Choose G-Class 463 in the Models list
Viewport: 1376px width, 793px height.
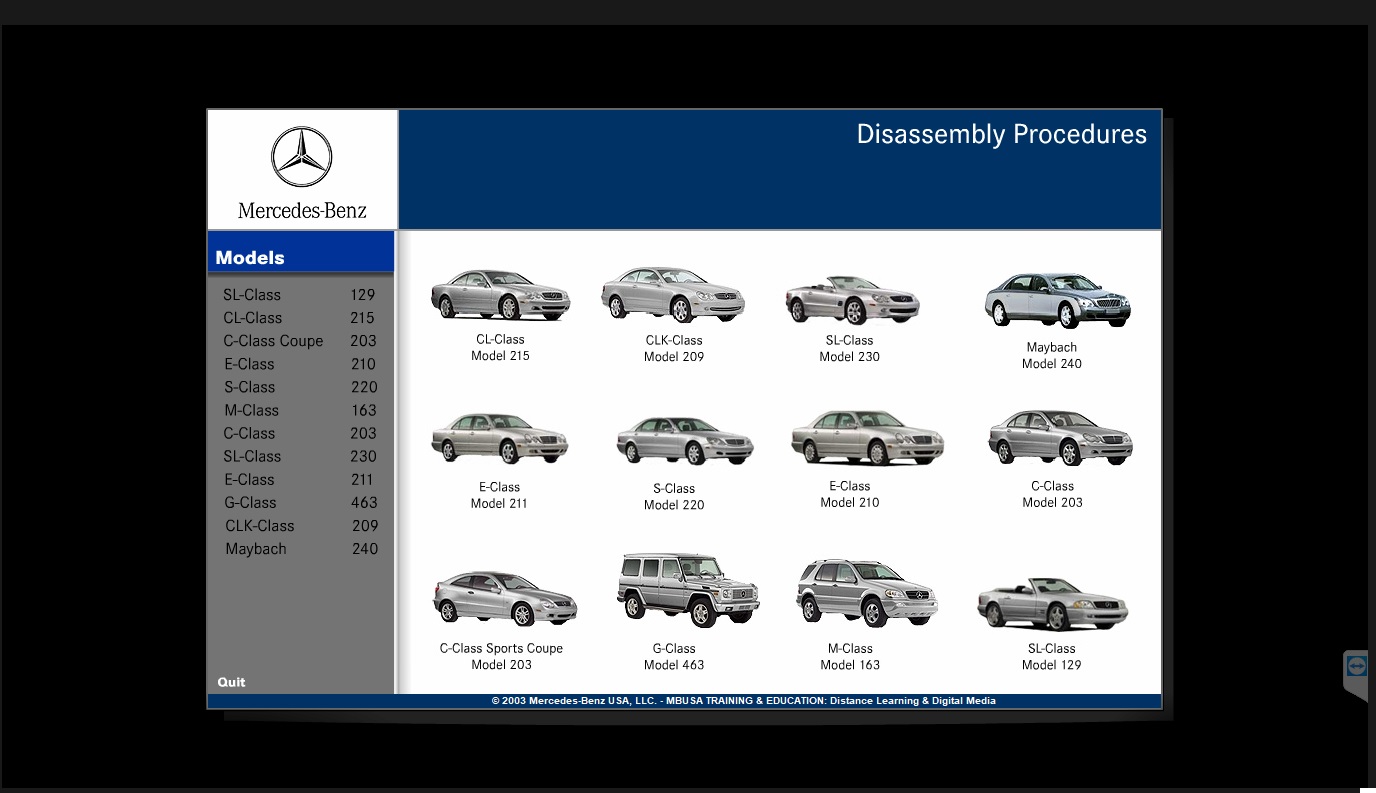coord(299,502)
